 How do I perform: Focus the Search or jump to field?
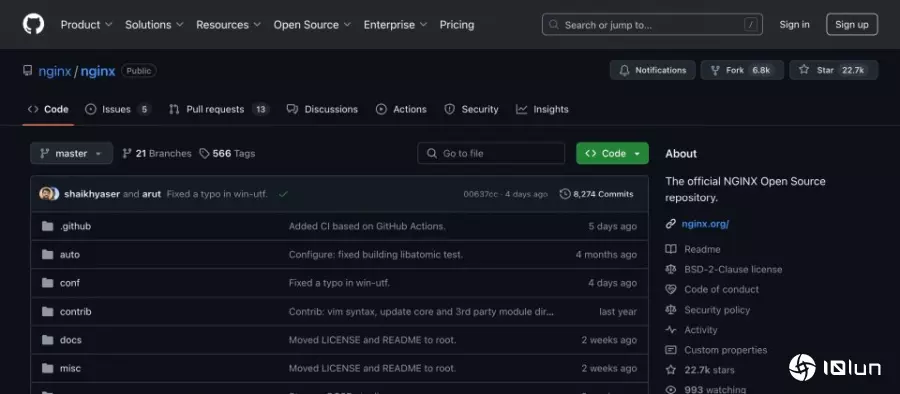[x=652, y=25]
